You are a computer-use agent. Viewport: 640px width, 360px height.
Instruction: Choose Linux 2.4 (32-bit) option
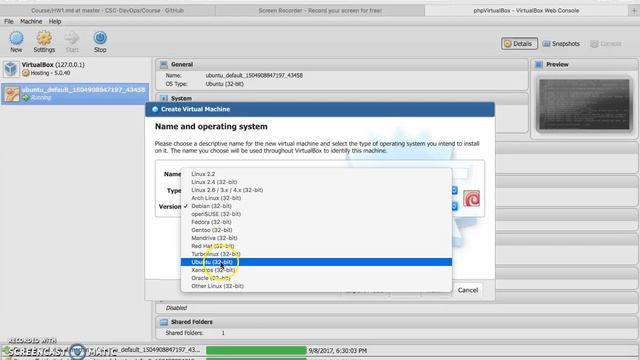tap(316, 182)
